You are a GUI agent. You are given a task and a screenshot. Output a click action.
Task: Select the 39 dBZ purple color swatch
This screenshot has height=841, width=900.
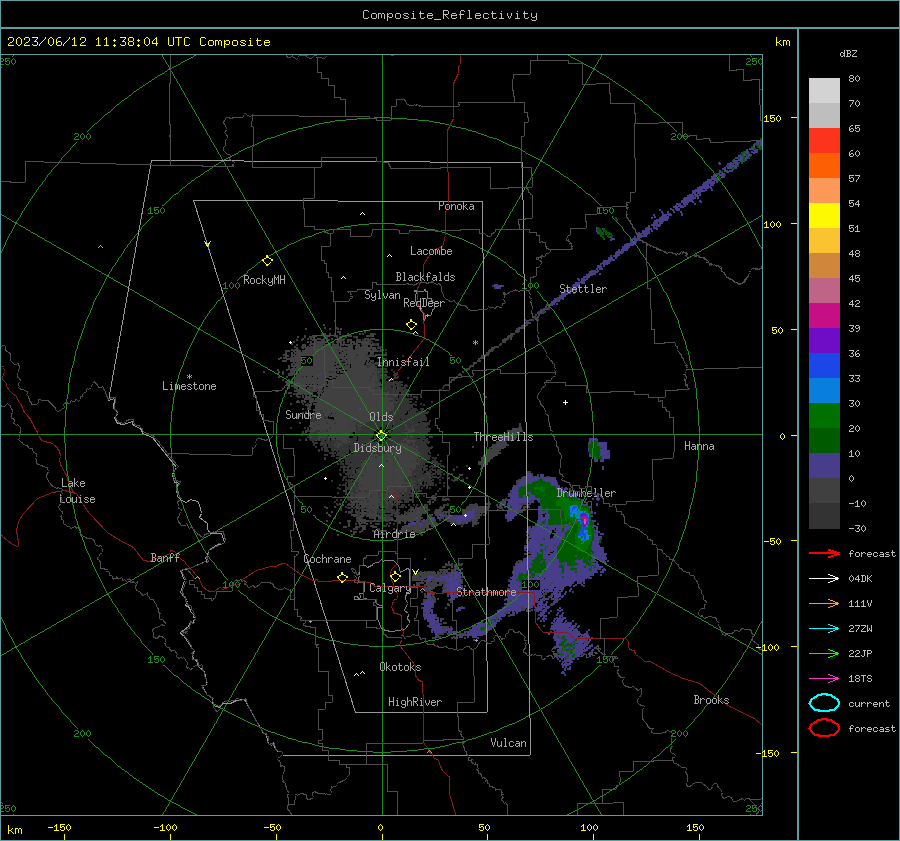pos(824,340)
